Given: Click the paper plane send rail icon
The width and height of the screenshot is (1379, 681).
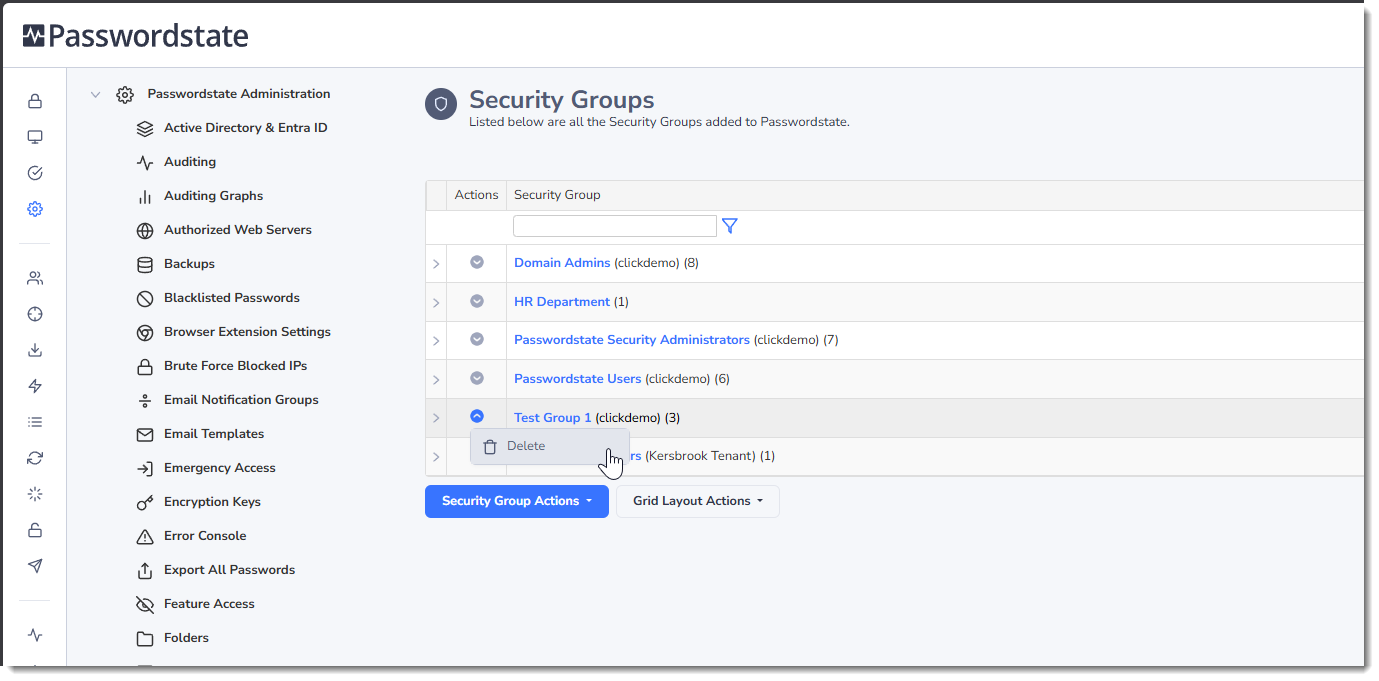Looking at the screenshot, I should tap(35, 566).
